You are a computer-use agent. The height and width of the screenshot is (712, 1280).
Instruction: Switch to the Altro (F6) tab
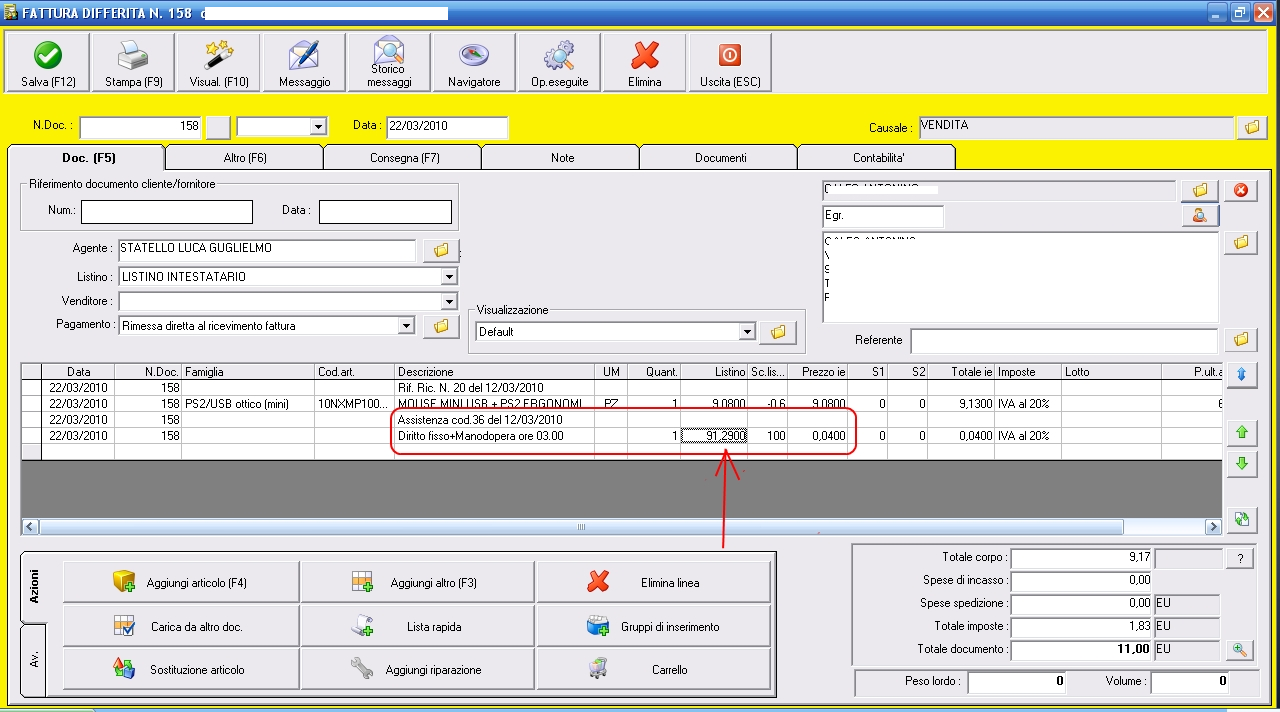point(244,158)
